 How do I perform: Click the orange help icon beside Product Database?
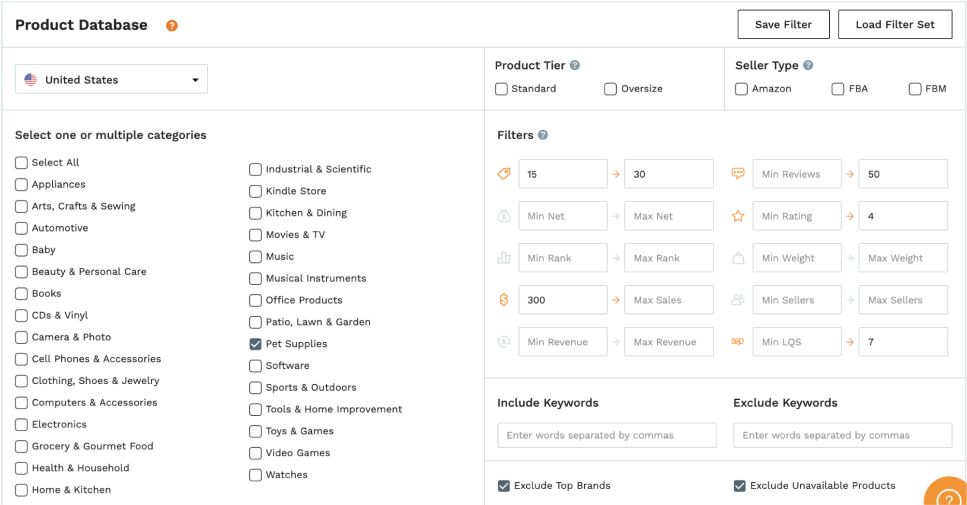click(x=172, y=25)
